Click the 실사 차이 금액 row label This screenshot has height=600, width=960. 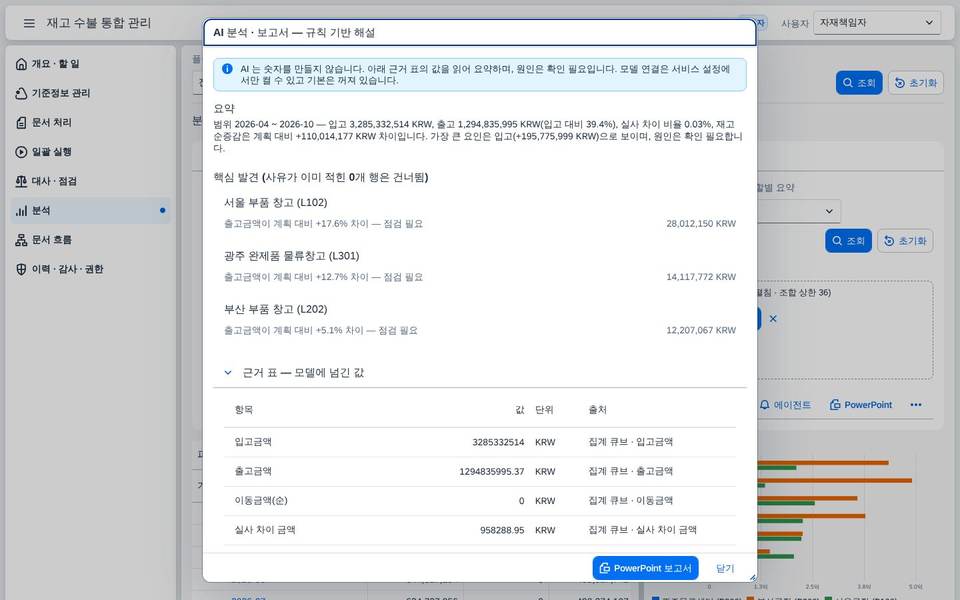pyautogui.click(x=264, y=530)
